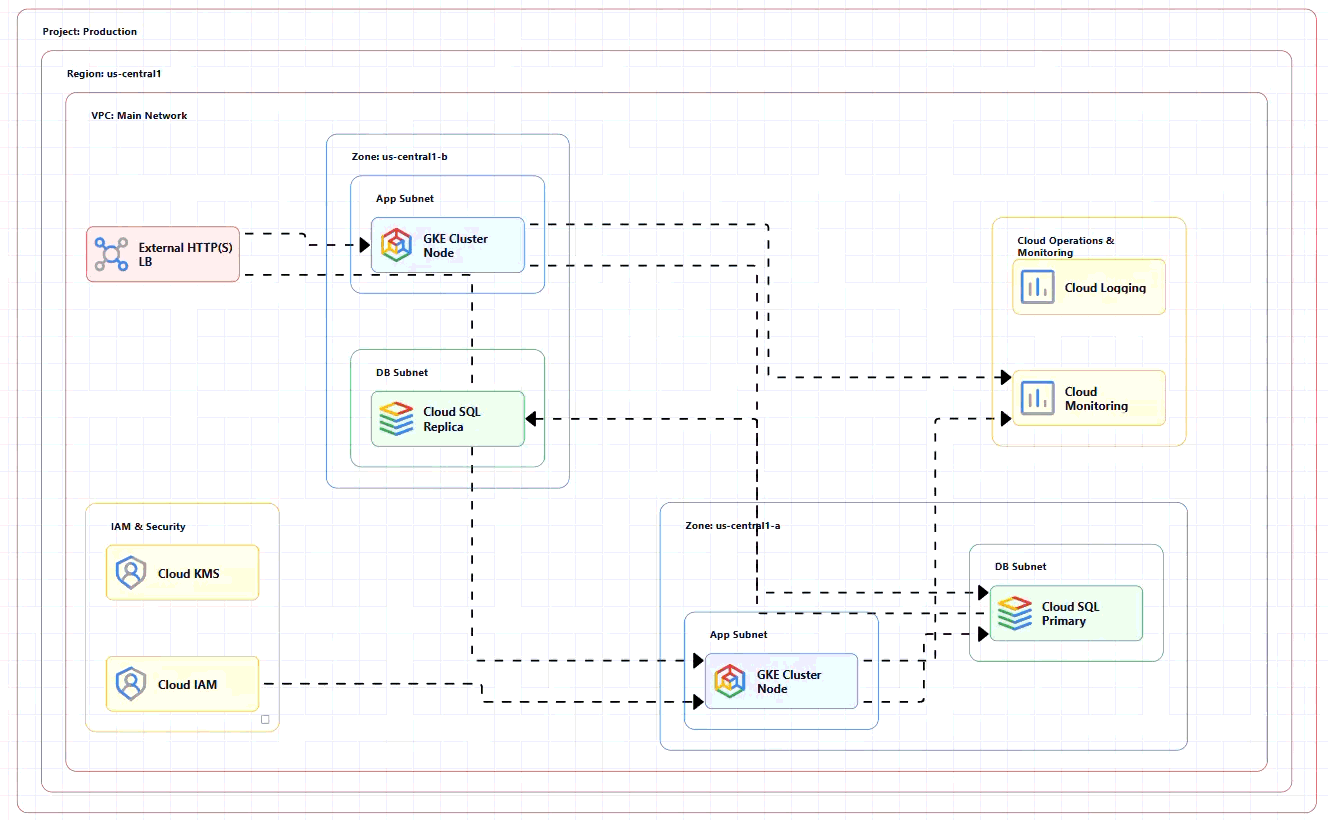This screenshot has height=820, width=1328.
Task: Select the Cloud Monitoring node label
Action: tap(1096, 398)
